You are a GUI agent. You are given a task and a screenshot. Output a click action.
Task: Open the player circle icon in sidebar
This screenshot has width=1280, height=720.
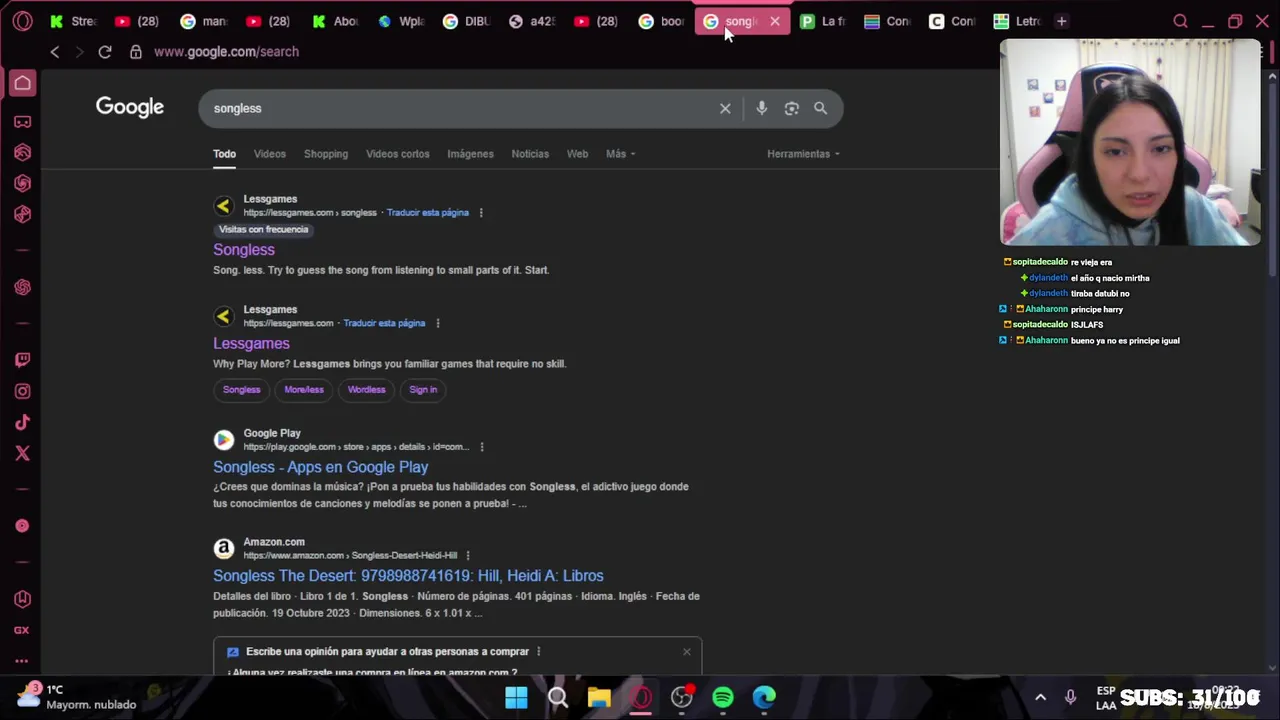pos(22,526)
